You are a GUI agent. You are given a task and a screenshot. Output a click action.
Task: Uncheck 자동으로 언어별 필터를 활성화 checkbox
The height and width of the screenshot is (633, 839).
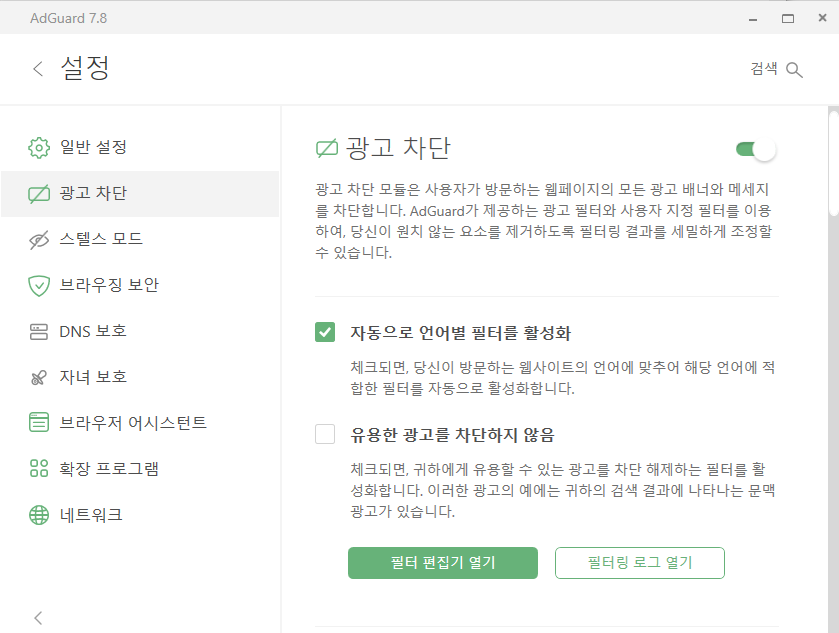325,332
